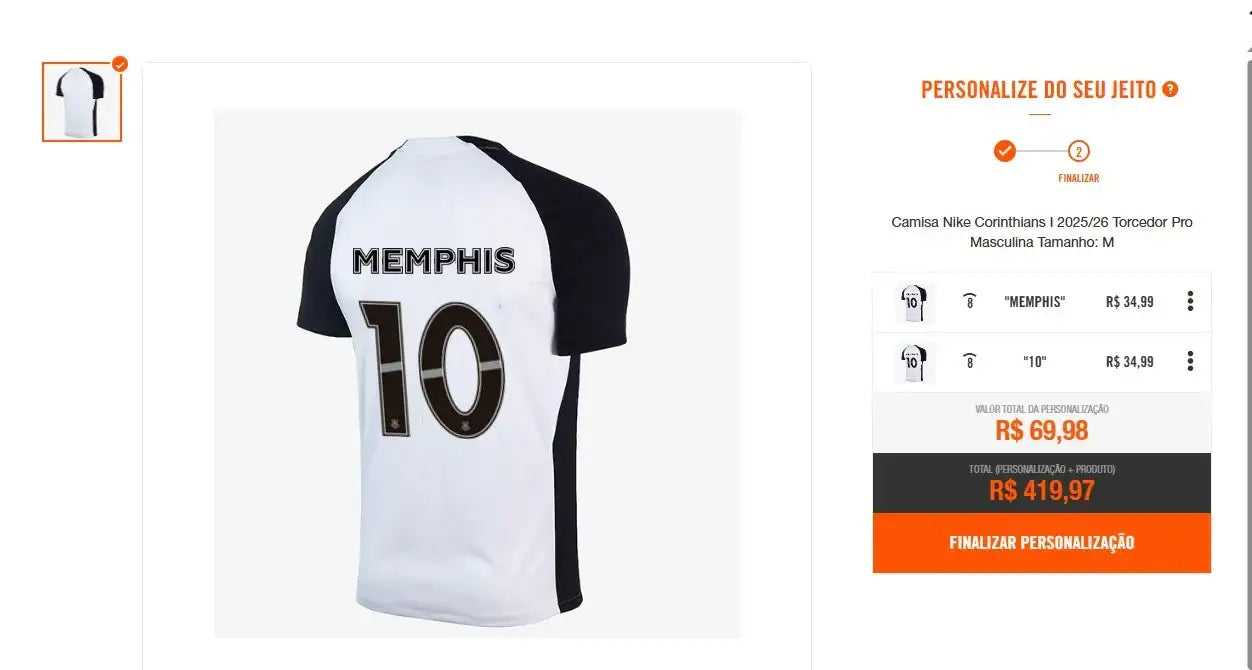Go back to completed step one checkmark
The height and width of the screenshot is (670, 1252).
click(x=1005, y=151)
